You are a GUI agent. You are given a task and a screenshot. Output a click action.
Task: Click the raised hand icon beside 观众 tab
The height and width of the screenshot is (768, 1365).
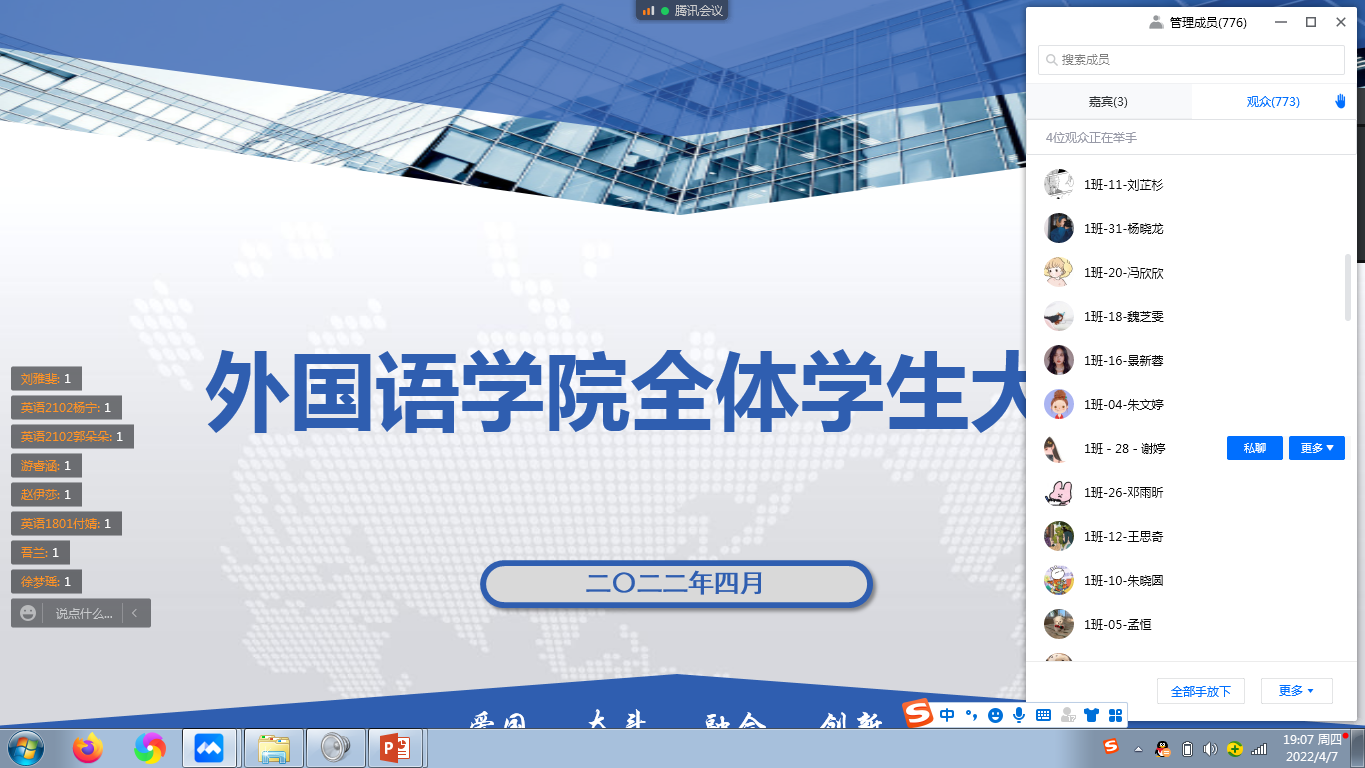pos(1341,101)
